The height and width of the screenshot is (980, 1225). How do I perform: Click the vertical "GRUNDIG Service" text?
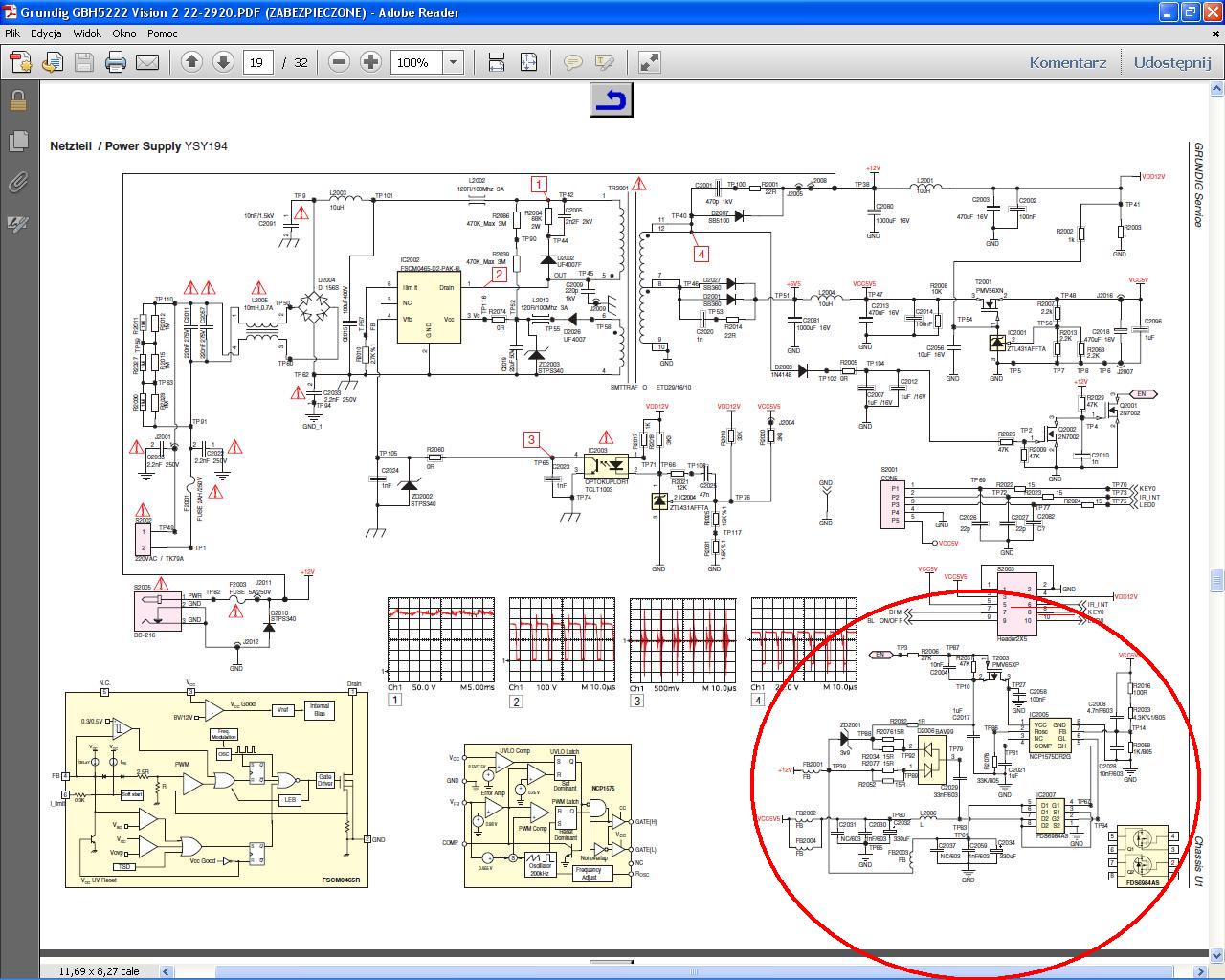(x=1197, y=186)
